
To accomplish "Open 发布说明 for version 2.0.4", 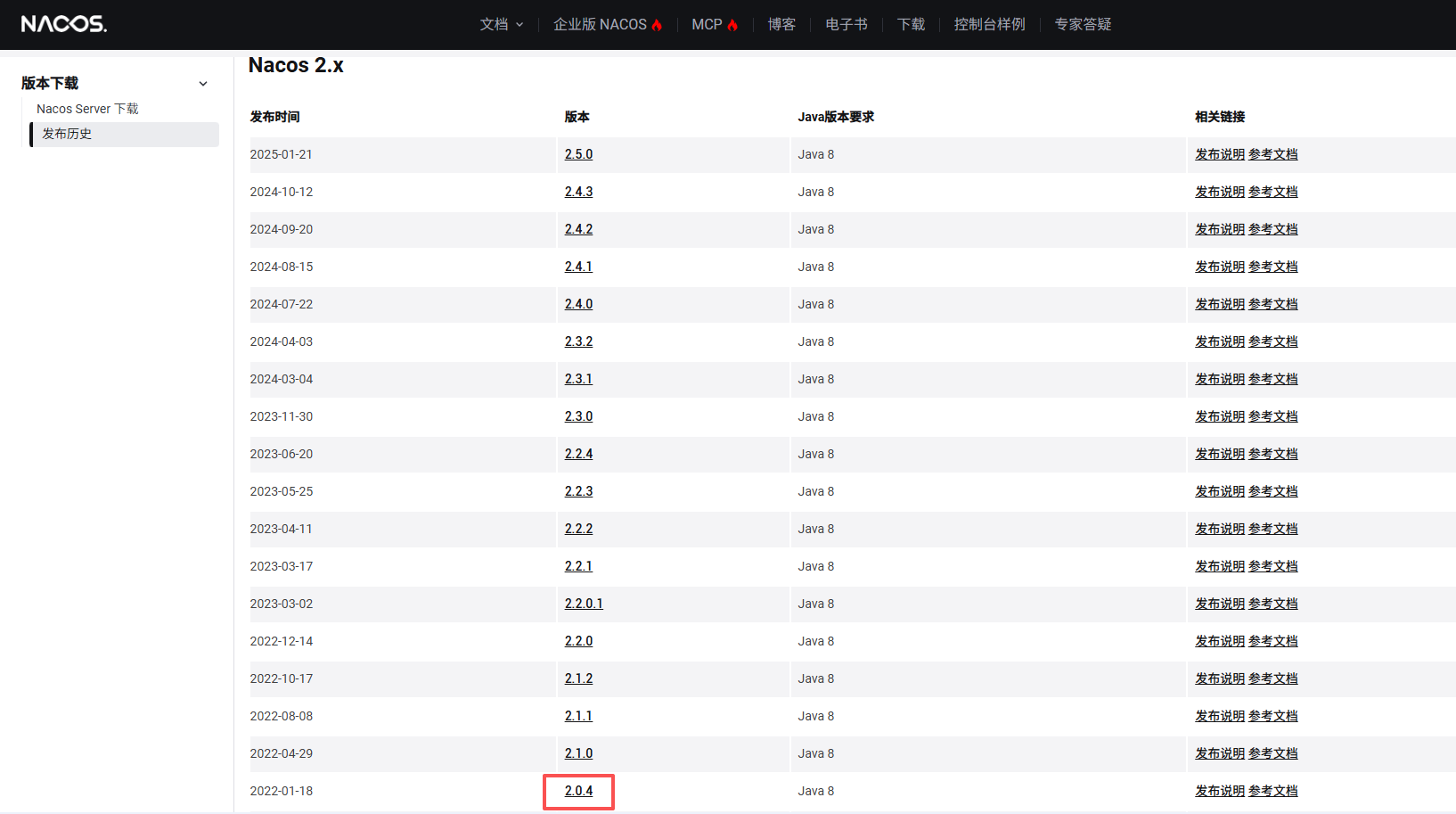I will (1220, 791).
